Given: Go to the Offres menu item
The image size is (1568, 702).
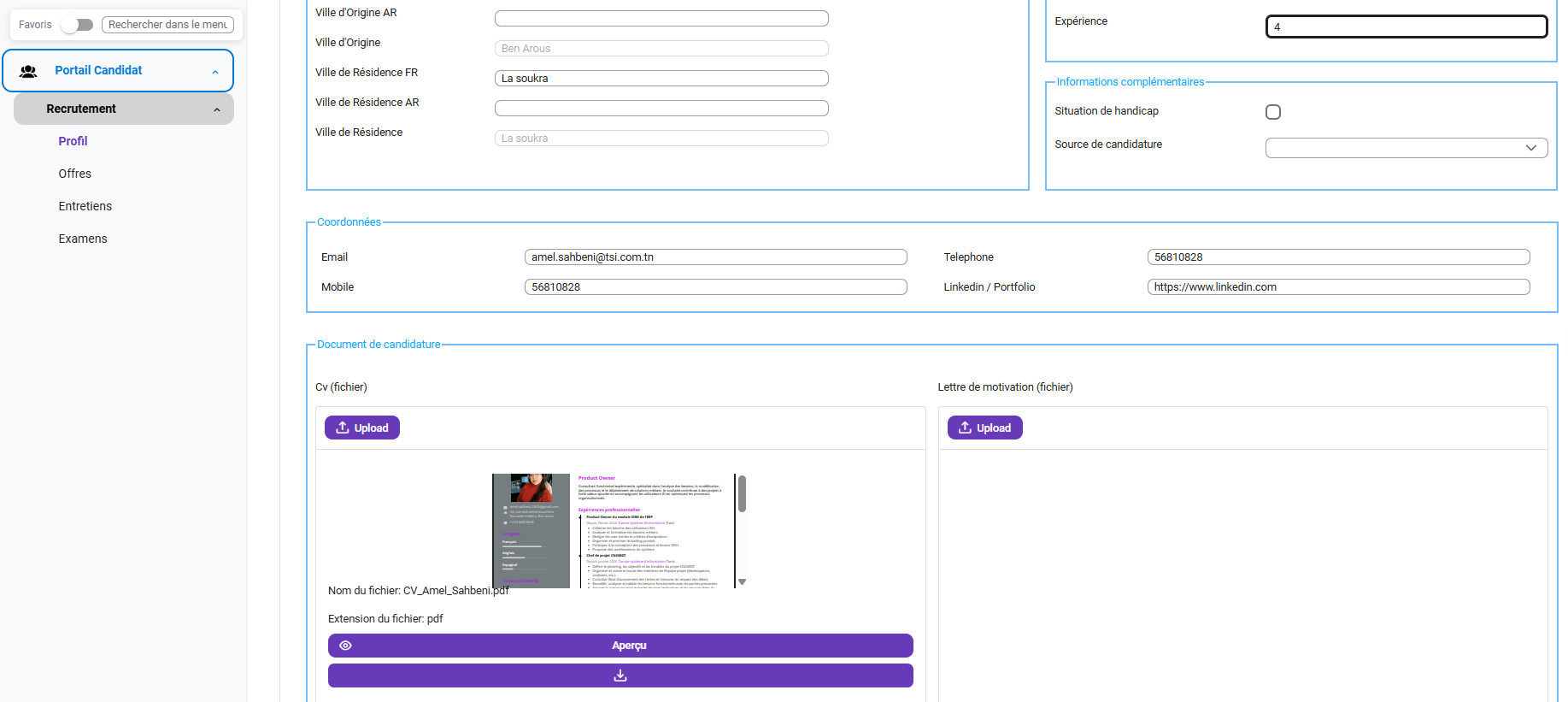Looking at the screenshot, I should pos(75,174).
